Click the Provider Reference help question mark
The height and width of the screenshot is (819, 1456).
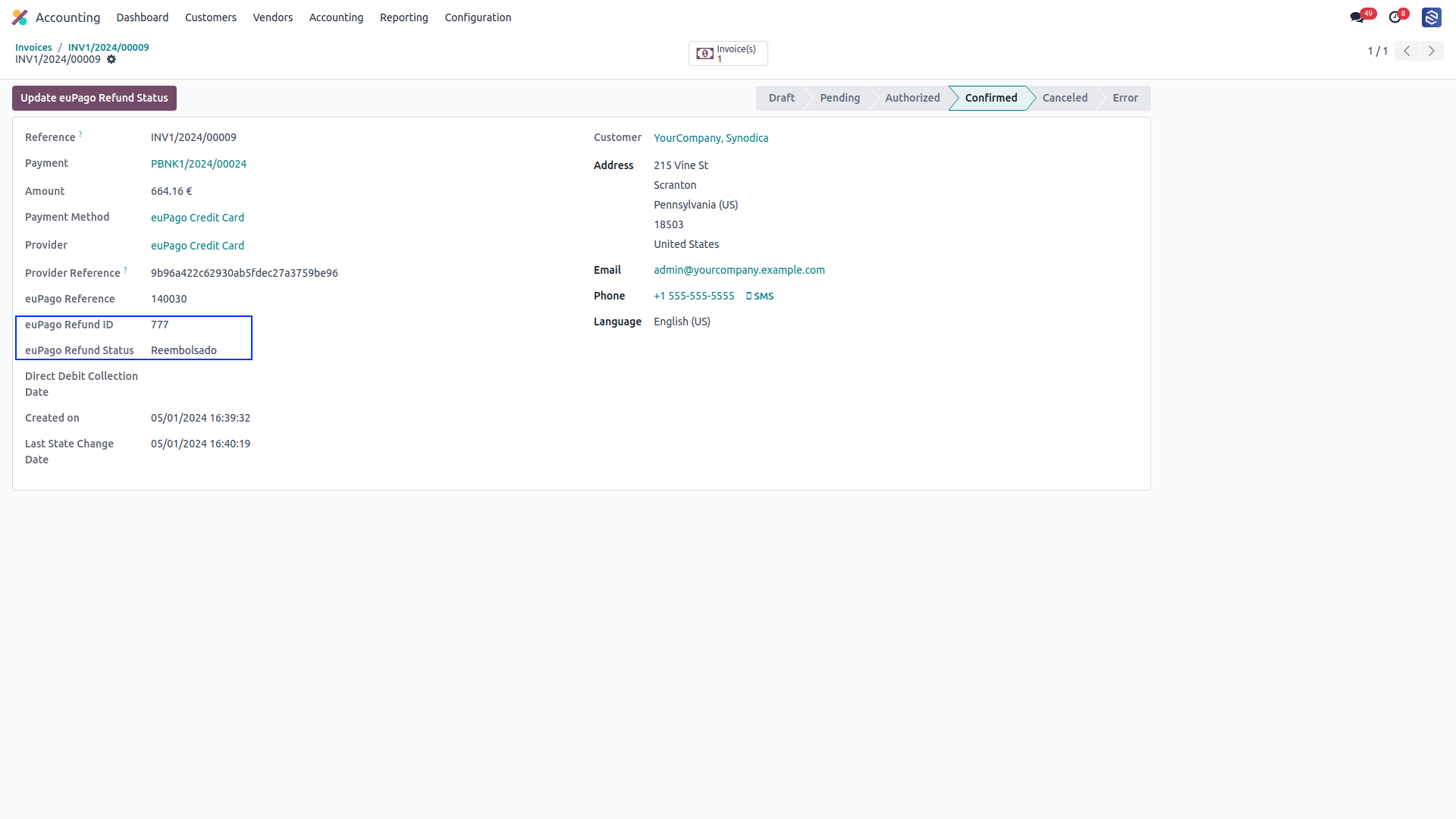point(125,269)
